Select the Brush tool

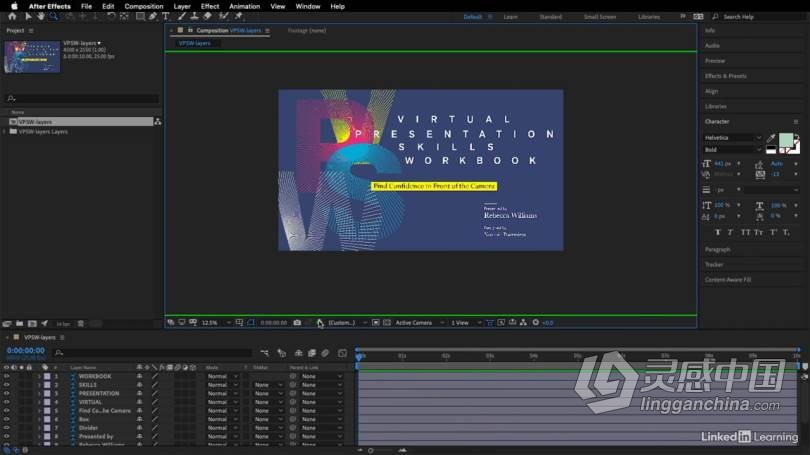[x=181, y=17]
